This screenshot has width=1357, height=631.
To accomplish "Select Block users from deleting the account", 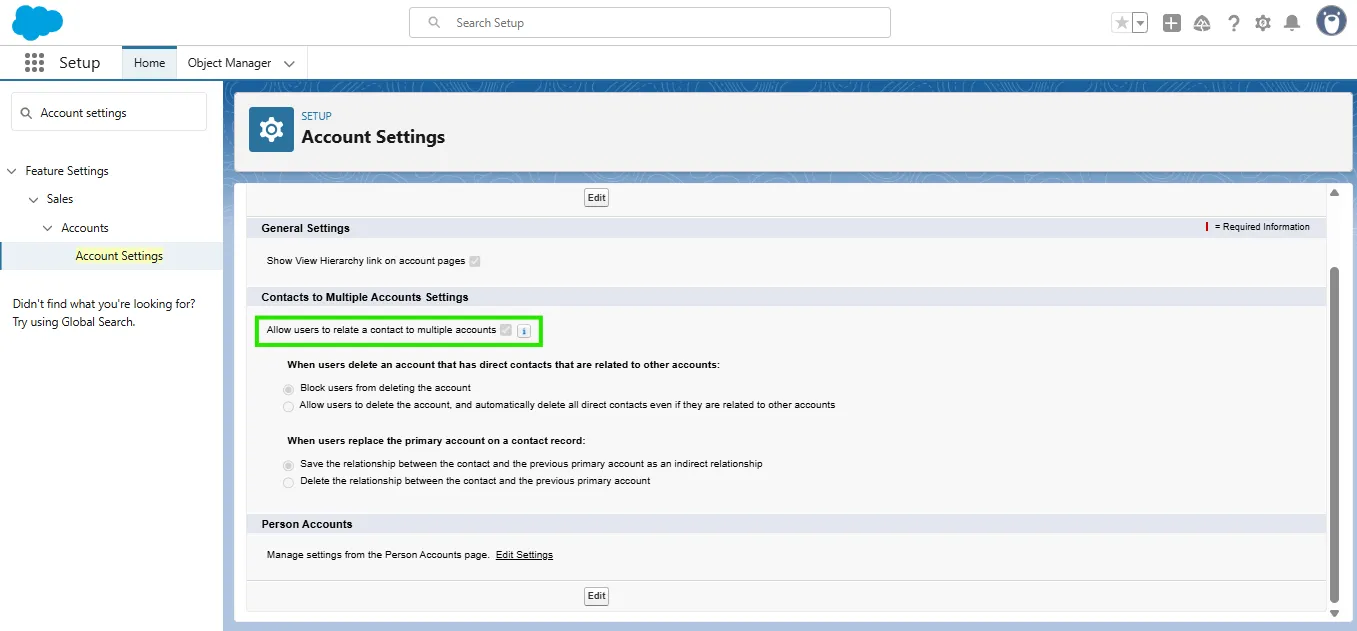I will click(289, 389).
